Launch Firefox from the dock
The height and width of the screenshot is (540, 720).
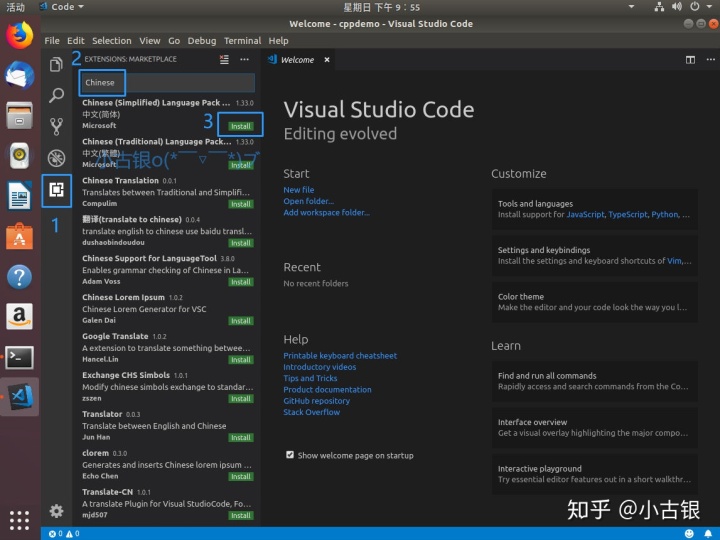19,35
